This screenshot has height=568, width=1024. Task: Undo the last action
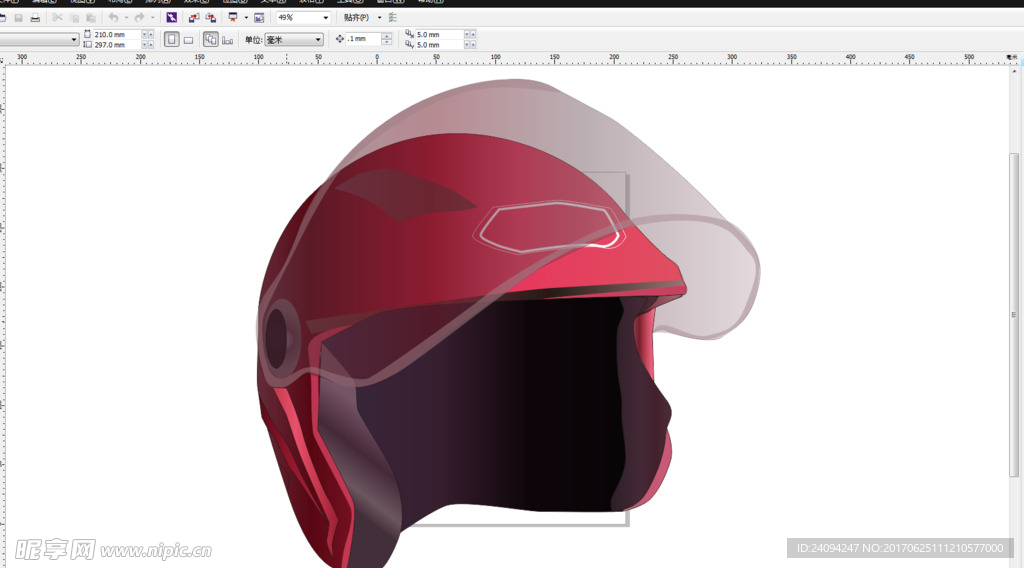click(114, 18)
